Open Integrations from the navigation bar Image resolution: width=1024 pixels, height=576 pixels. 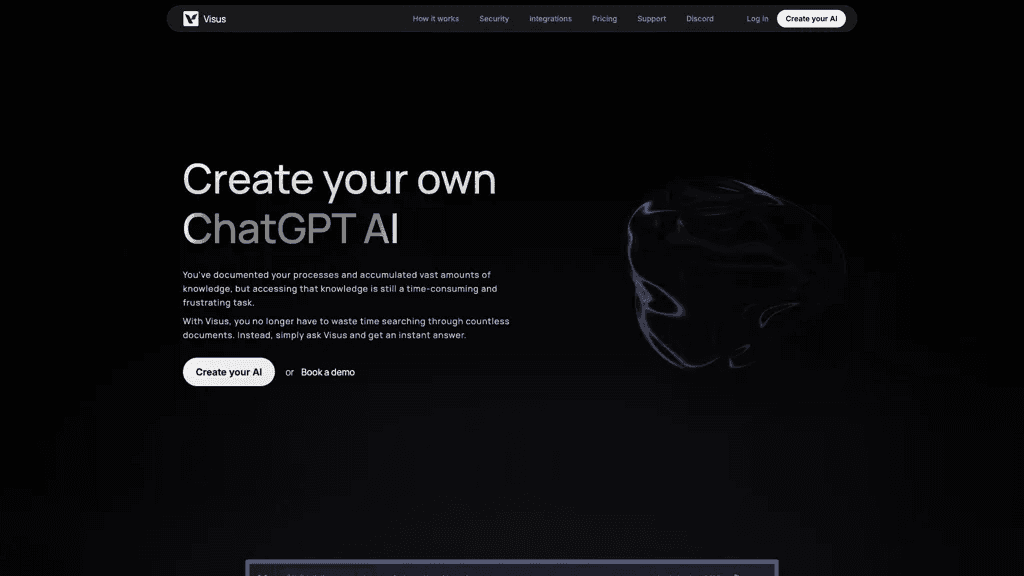(550, 19)
